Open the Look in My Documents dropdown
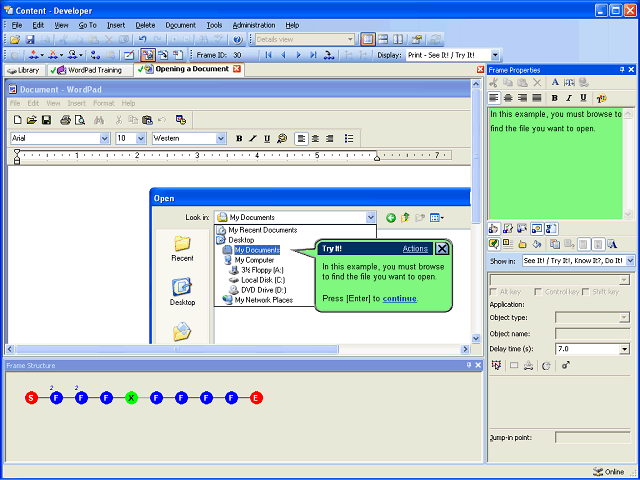The image size is (640, 480). 370,217
